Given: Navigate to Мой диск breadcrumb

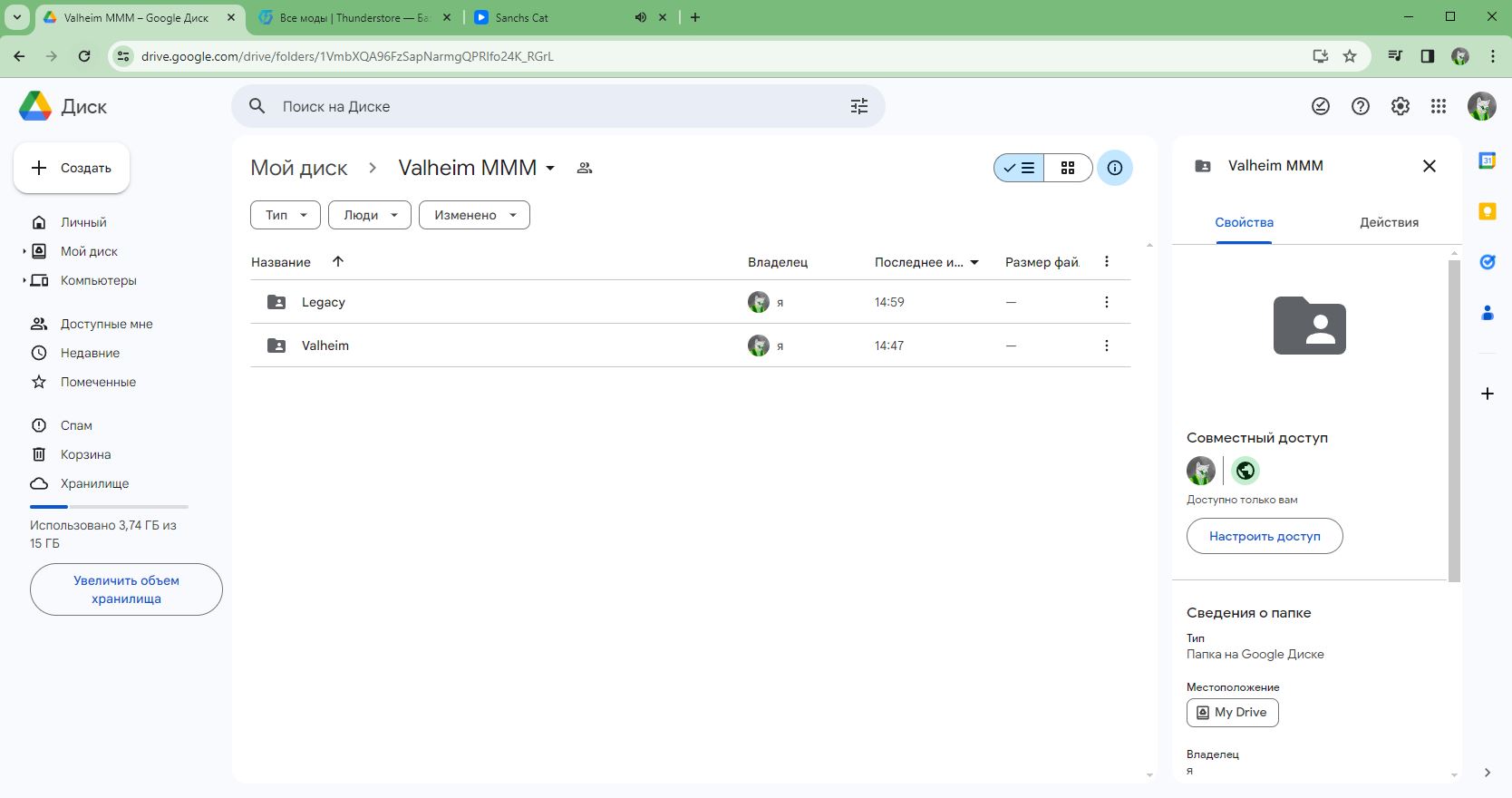Looking at the screenshot, I should (299, 168).
